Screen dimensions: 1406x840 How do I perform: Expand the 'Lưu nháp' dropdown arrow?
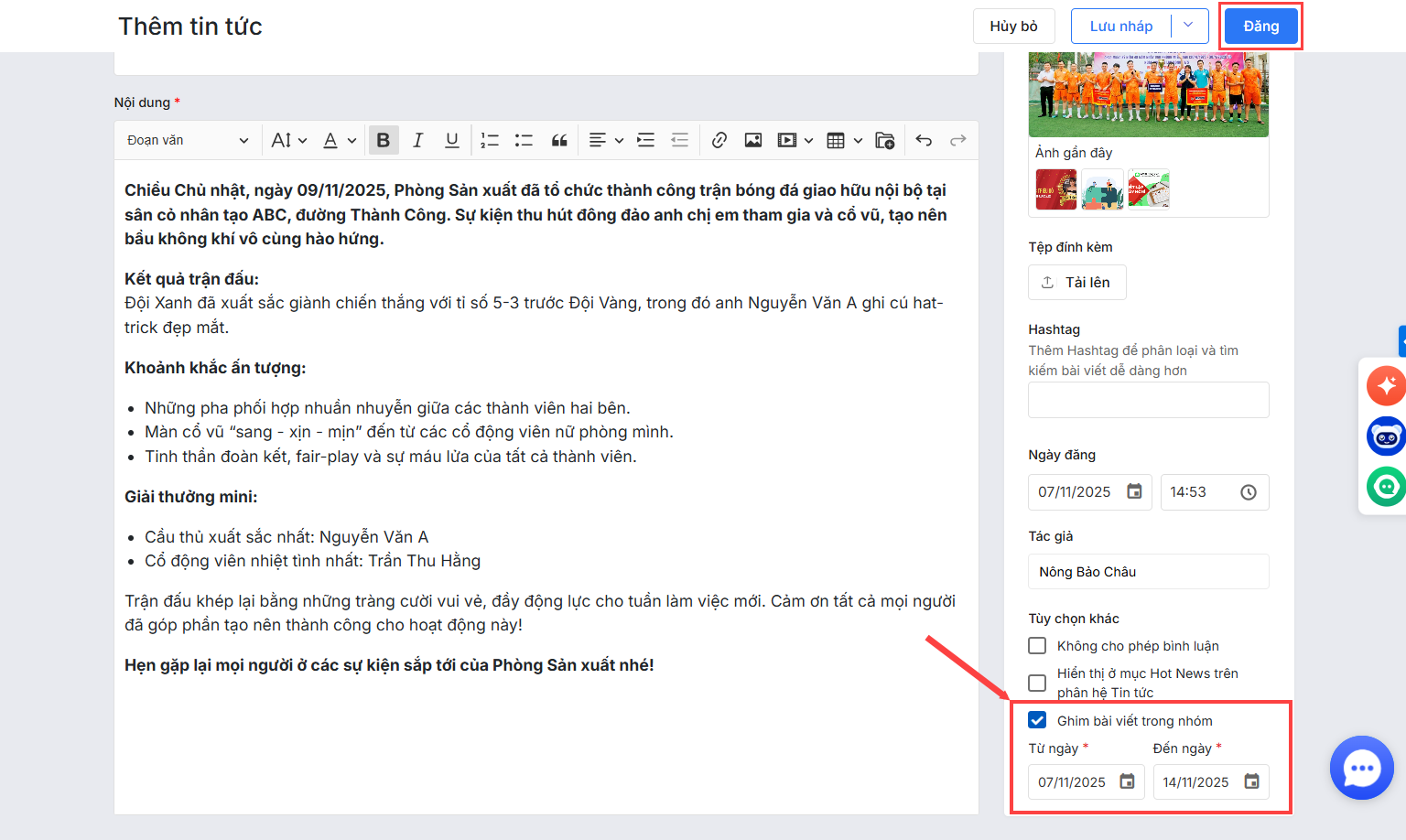(1188, 26)
